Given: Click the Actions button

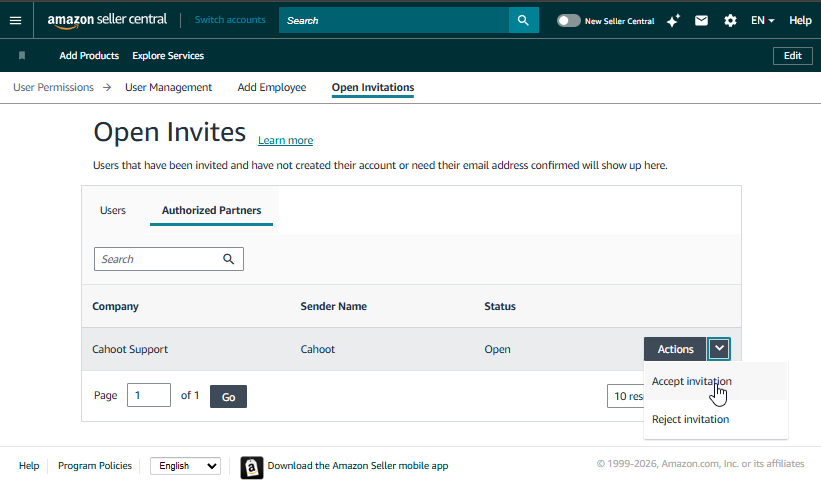Looking at the screenshot, I should [x=675, y=349].
